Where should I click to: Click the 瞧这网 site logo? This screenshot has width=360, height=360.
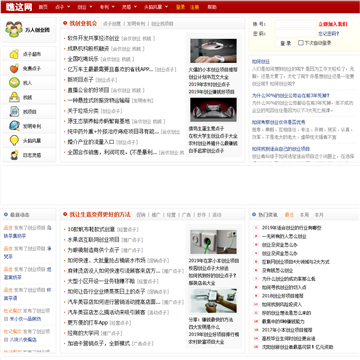[19, 7]
